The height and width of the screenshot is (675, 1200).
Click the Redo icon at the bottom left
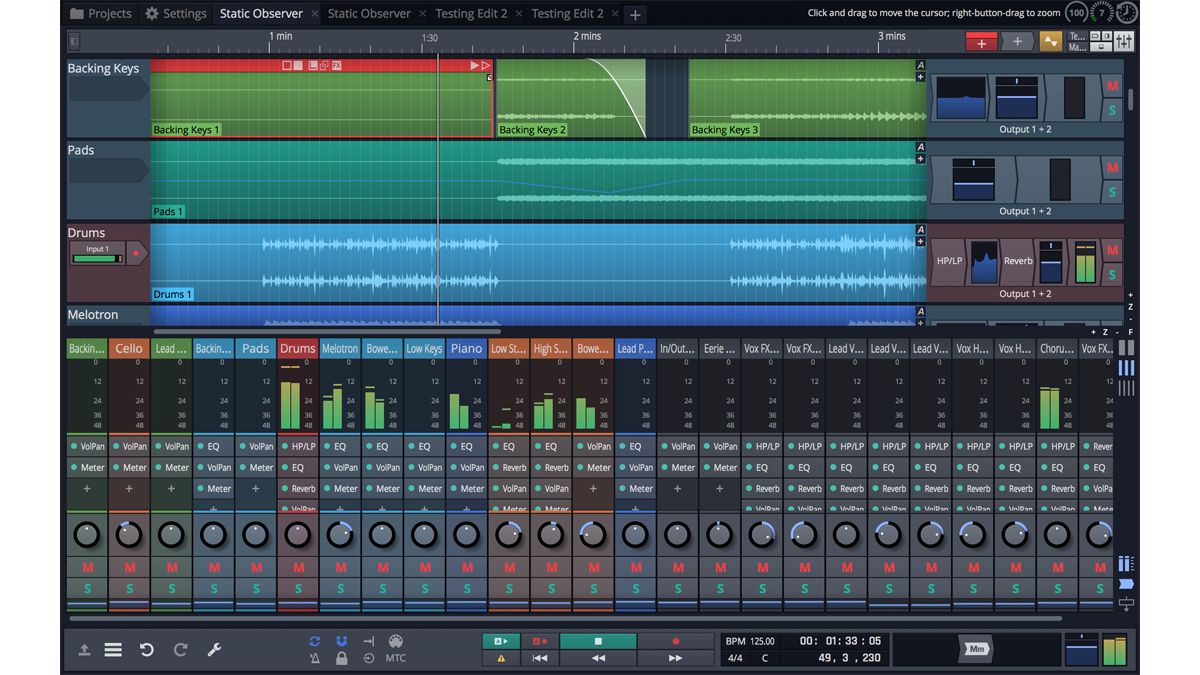tap(180, 649)
